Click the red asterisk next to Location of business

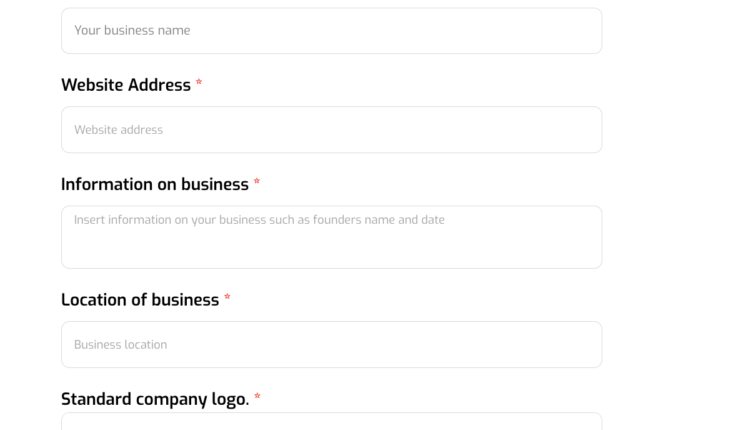[x=227, y=299]
